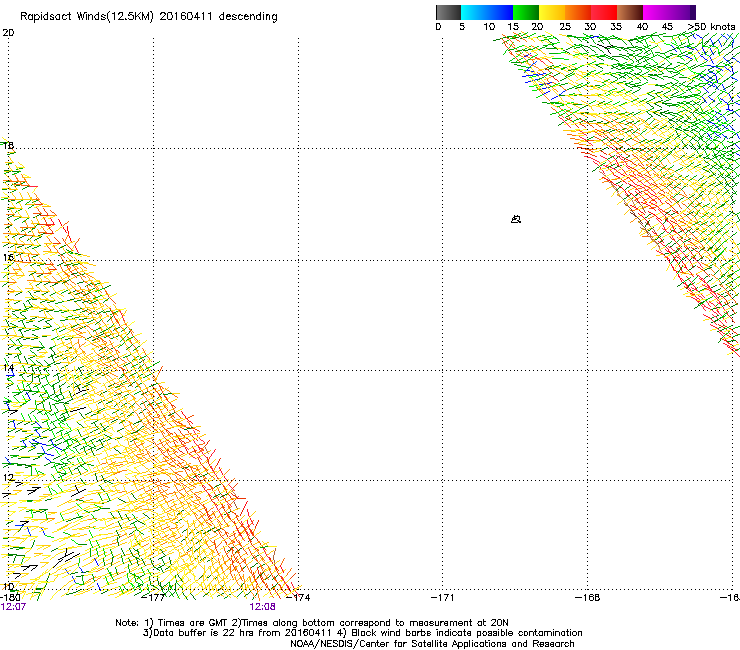Click the purple '12:07' time label
The width and height of the screenshot is (740, 650).
click(x=13, y=607)
